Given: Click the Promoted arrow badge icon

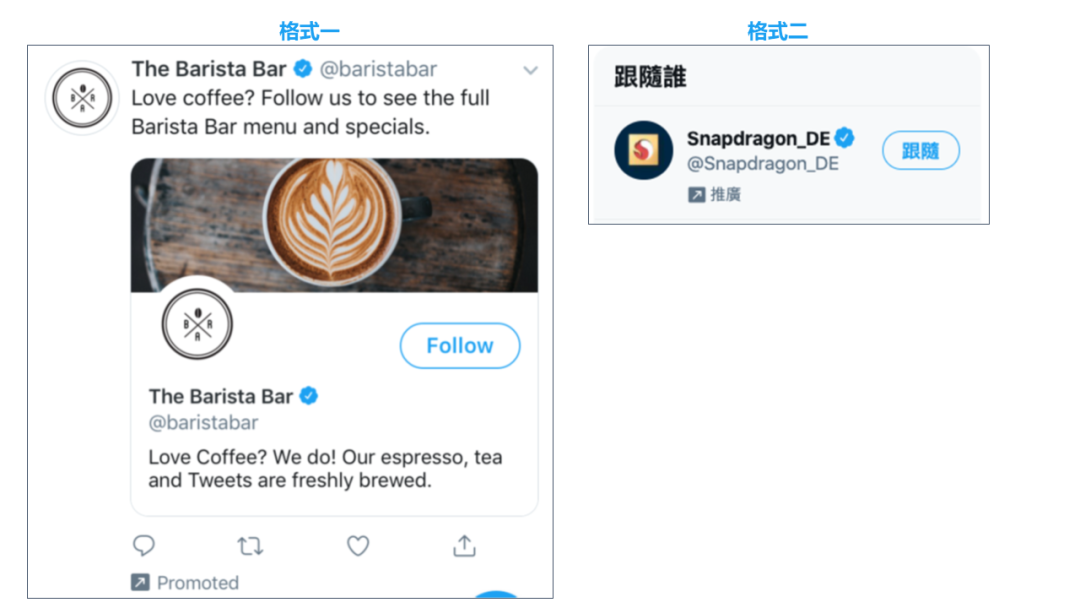Looking at the screenshot, I should pos(140,583).
